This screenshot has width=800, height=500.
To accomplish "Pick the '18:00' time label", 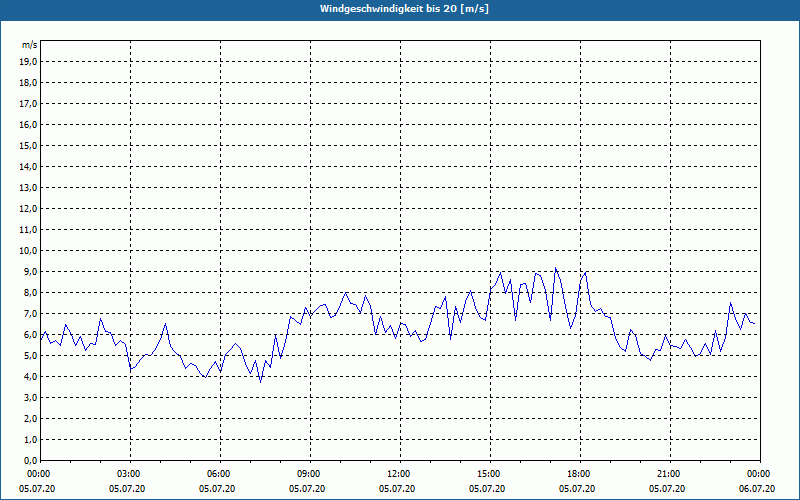I will coord(580,474).
